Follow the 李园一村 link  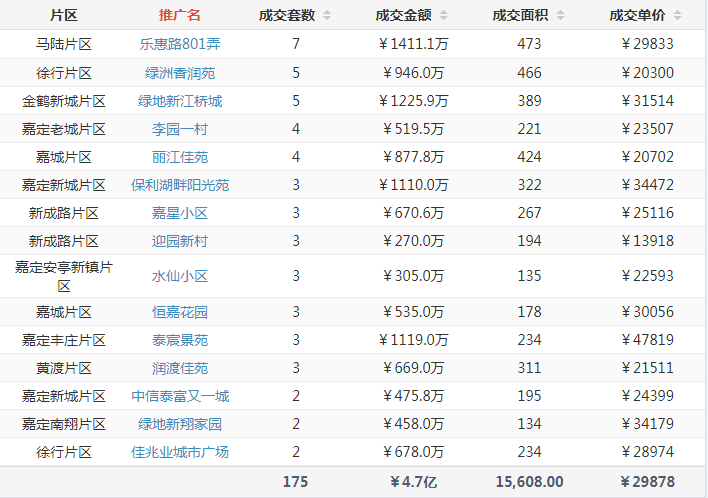click(180, 129)
